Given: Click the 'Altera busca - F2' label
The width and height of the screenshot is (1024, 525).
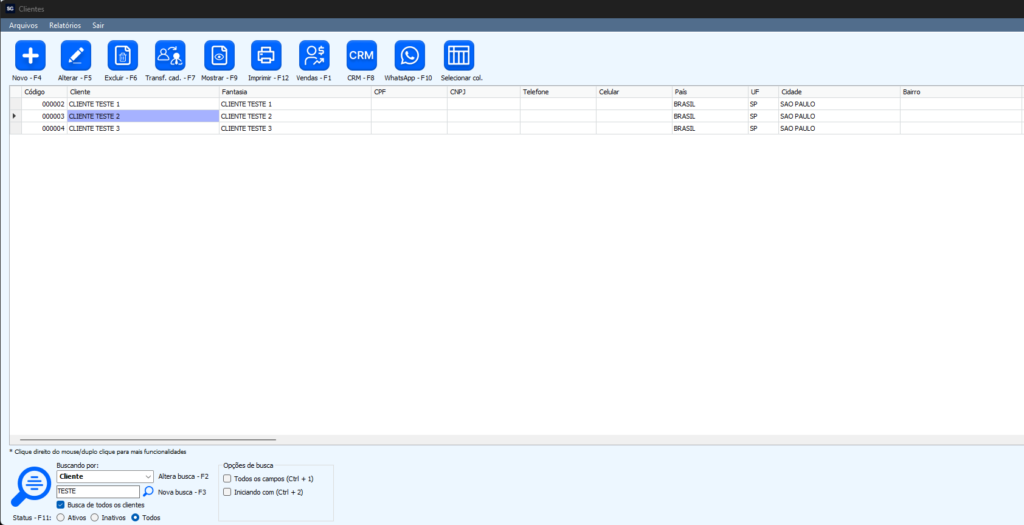Looking at the screenshot, I should 184,477.
